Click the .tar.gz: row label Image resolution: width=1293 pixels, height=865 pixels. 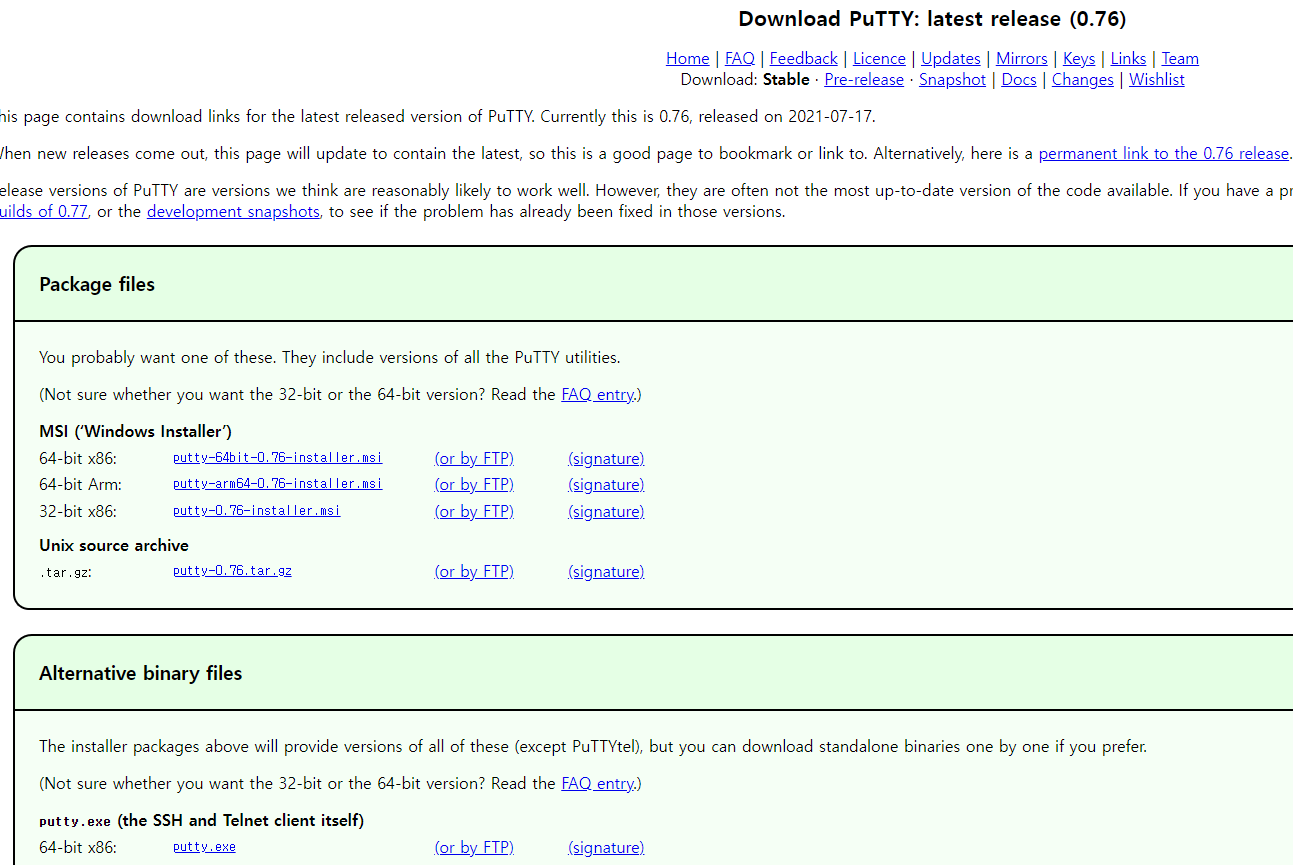coord(65,572)
